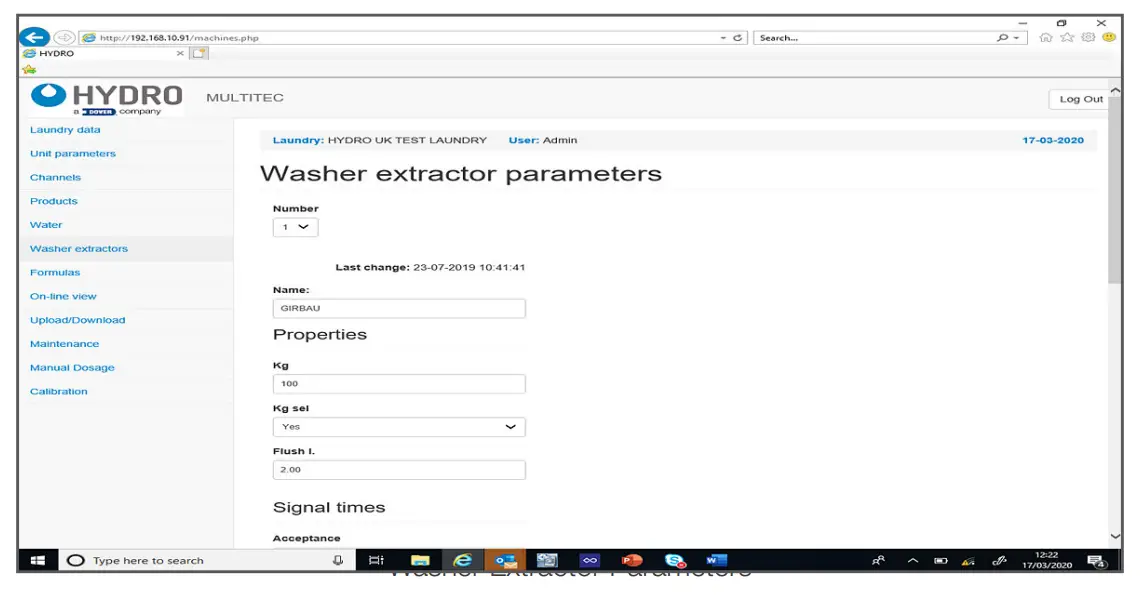The height and width of the screenshot is (595, 1143).
Task: Open the Number dropdown
Action: [x=296, y=227]
